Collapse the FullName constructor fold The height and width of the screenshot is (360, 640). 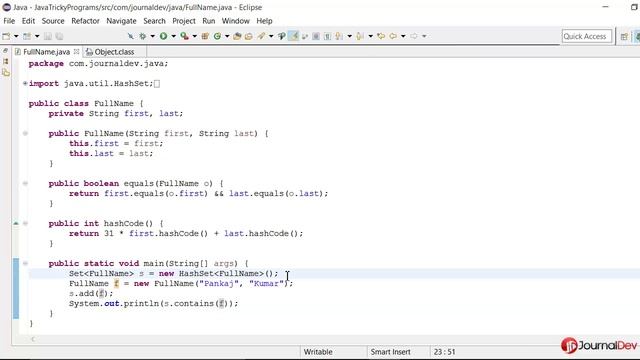click(25, 133)
